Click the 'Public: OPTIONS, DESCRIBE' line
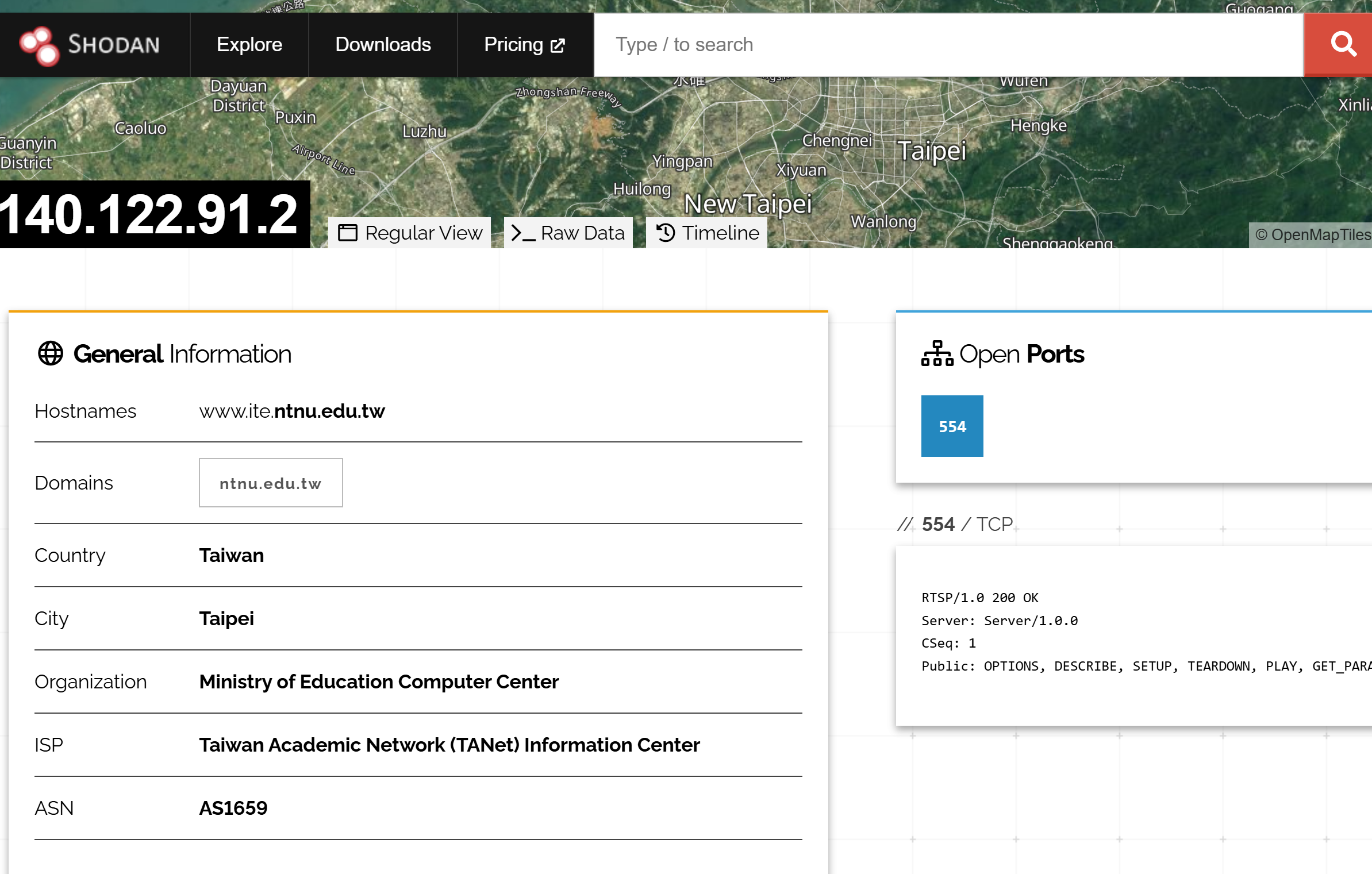This screenshot has width=1372, height=874. pyautogui.click(x=1146, y=666)
